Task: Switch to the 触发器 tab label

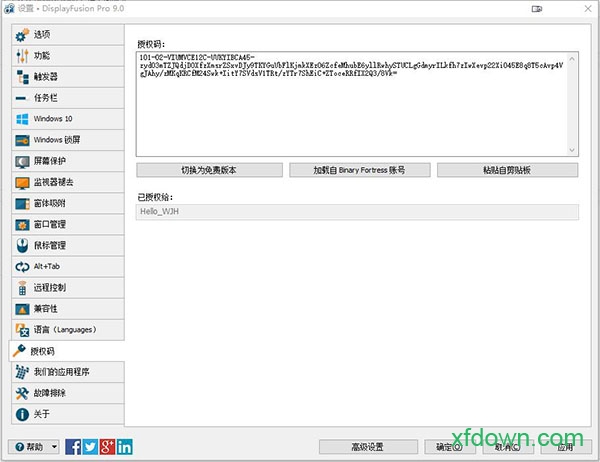Action: click(46, 77)
